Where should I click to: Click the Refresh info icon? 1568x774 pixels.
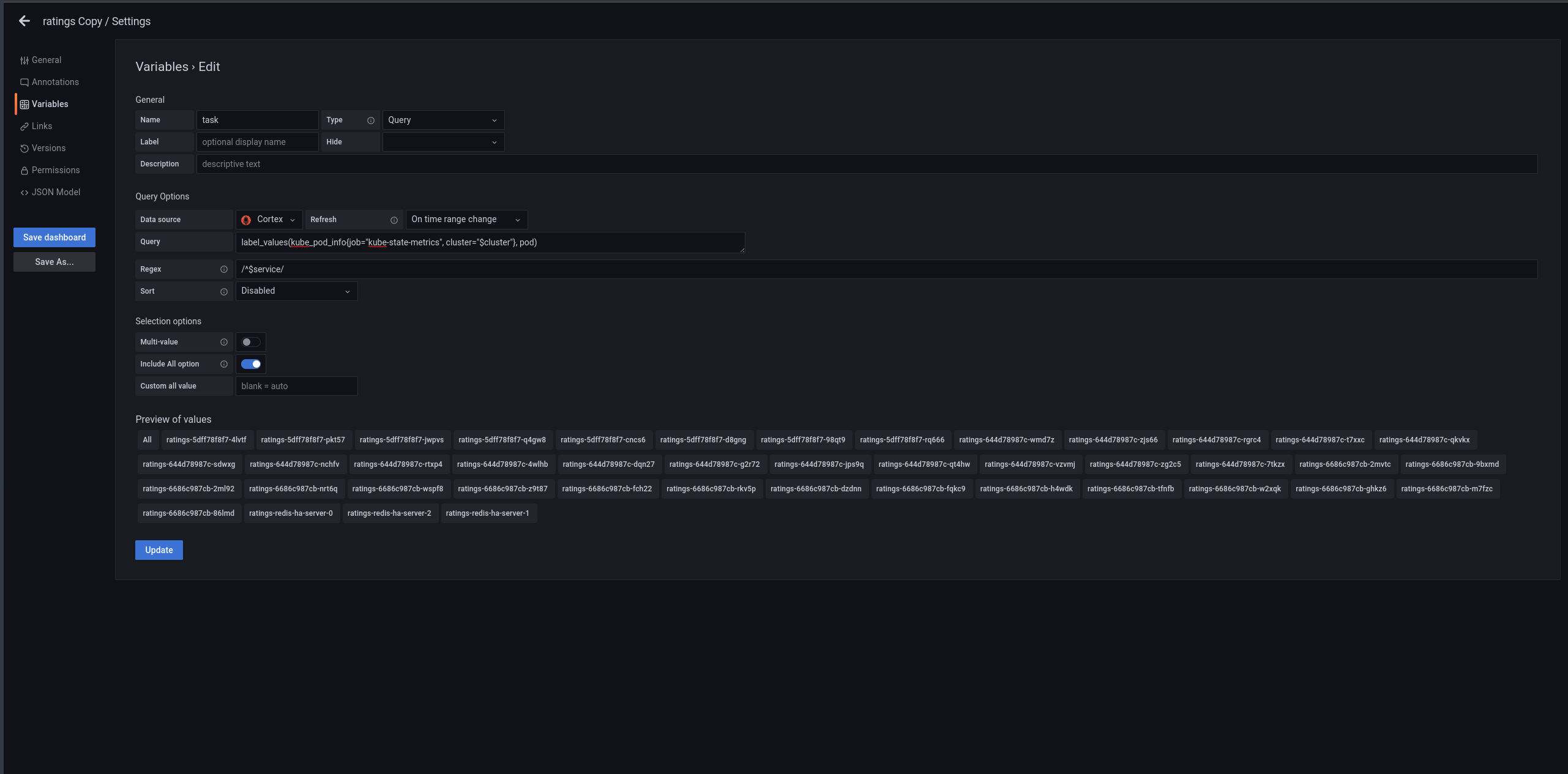click(x=394, y=220)
